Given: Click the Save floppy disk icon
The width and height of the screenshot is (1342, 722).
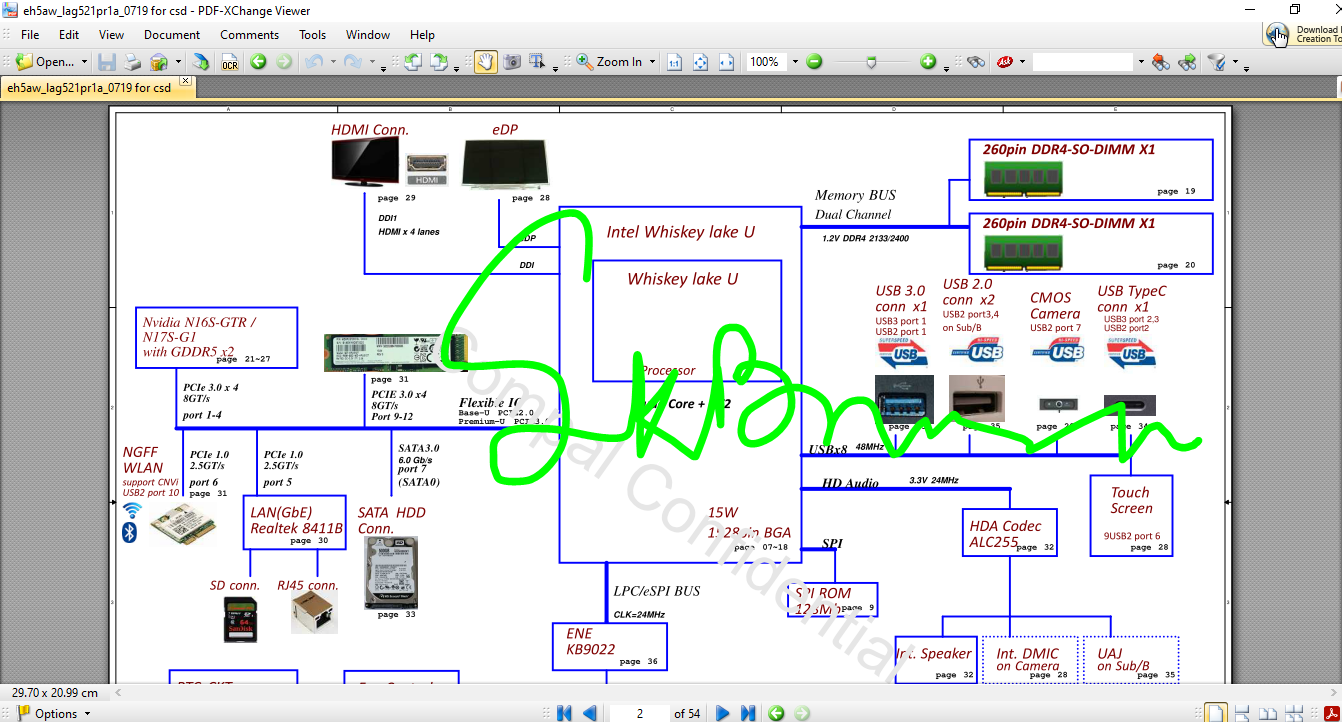Looking at the screenshot, I should 107,62.
